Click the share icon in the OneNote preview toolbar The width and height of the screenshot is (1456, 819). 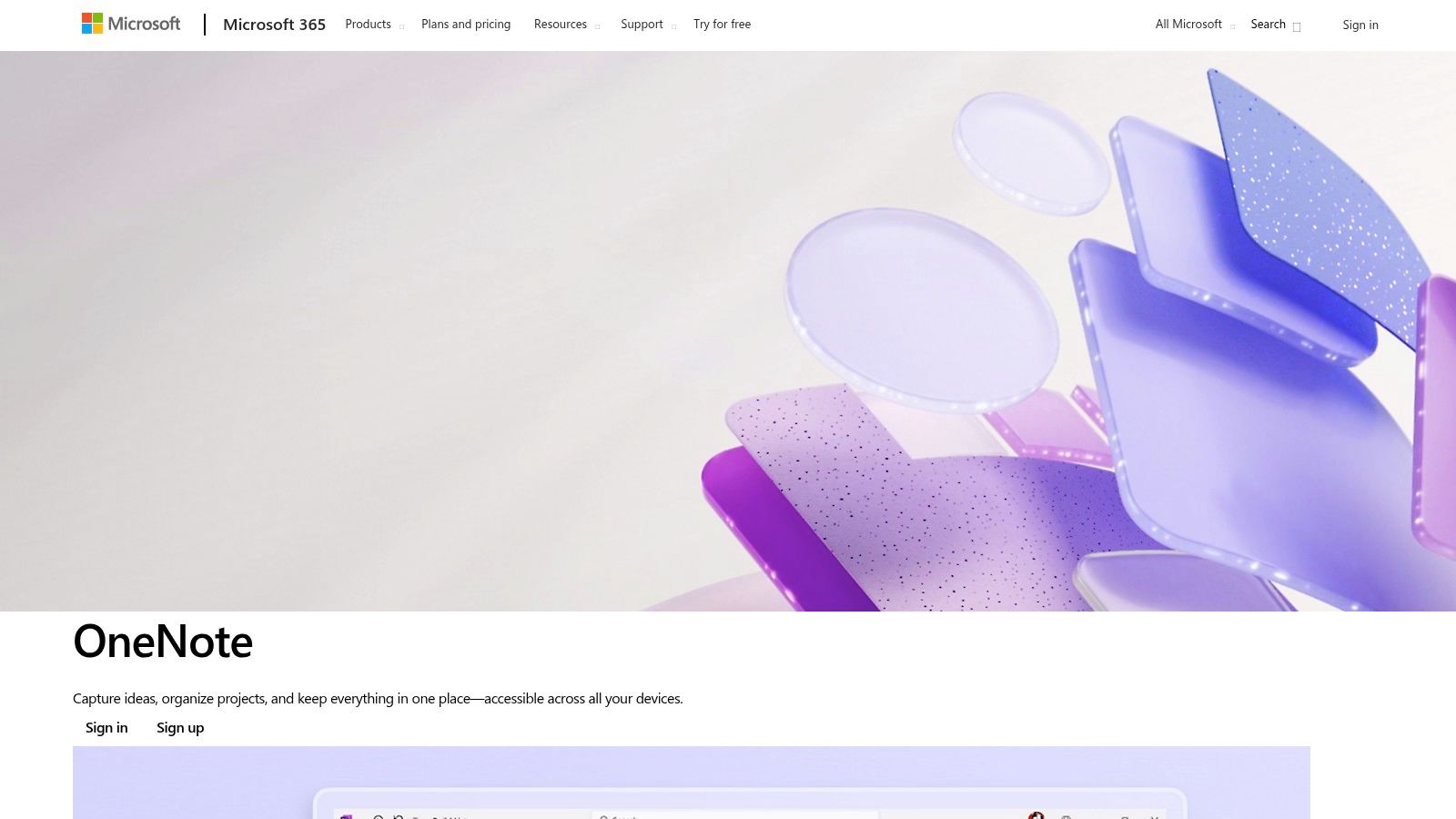tap(1066, 817)
